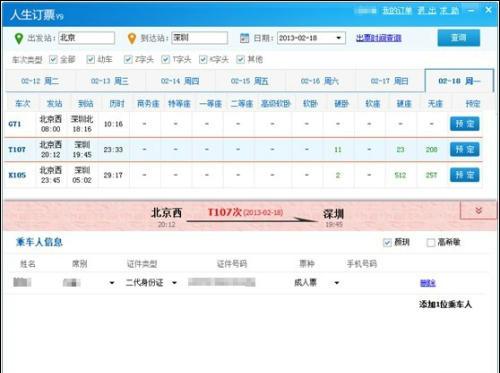500x373 pixels.
Task: Toggle the Z字头 train type checkbox
Action: pyautogui.click(x=128, y=59)
